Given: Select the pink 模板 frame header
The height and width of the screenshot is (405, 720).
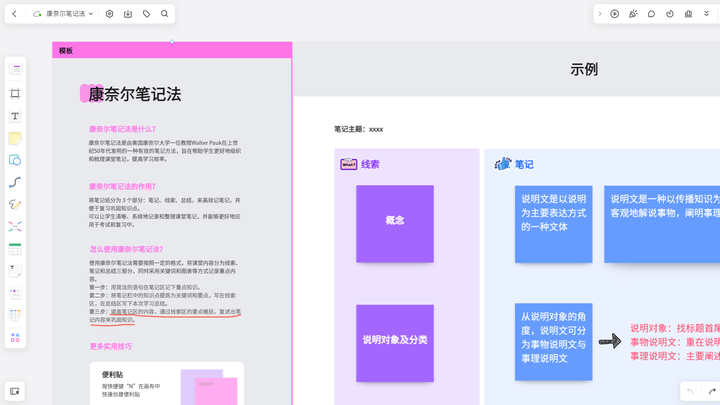Looking at the screenshot, I should click(172, 50).
